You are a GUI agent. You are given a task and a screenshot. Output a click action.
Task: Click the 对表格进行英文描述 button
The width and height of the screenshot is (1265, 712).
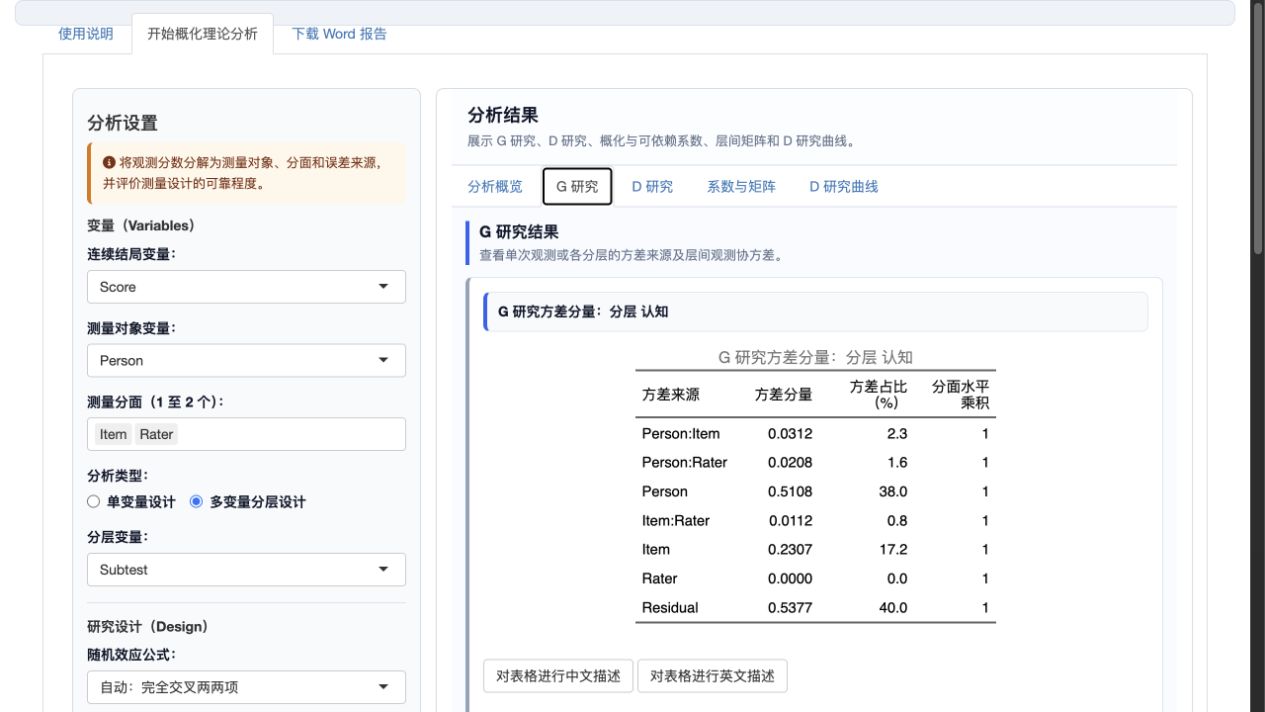click(712, 676)
